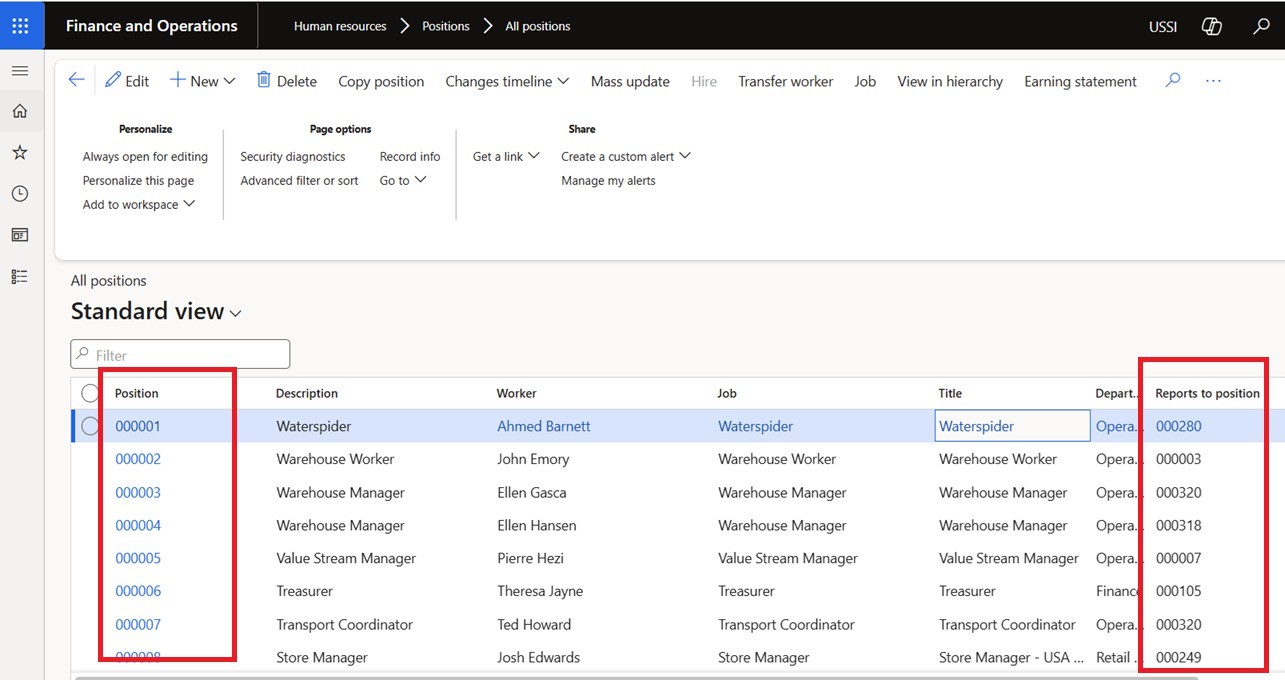Open the Changes timeline dropdown

(x=507, y=81)
